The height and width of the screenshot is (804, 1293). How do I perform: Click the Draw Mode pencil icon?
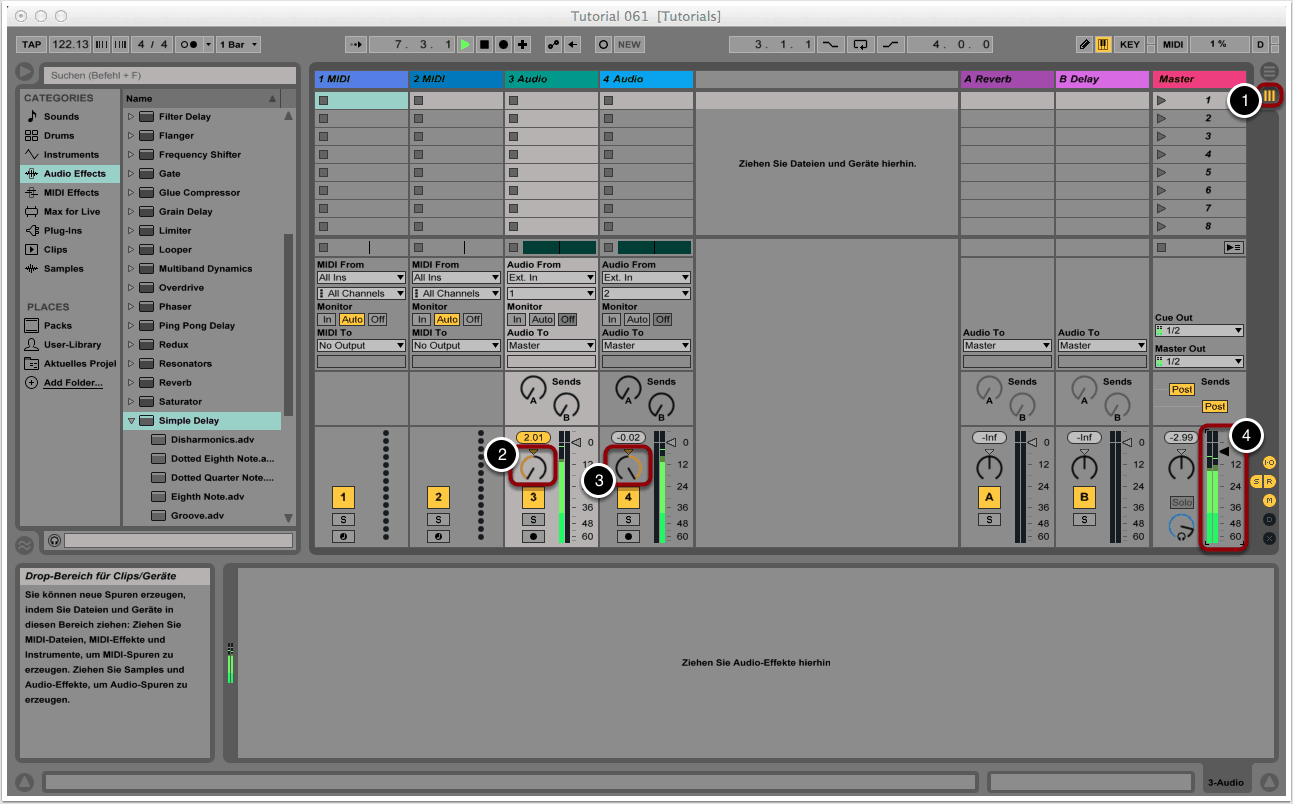click(x=1085, y=45)
